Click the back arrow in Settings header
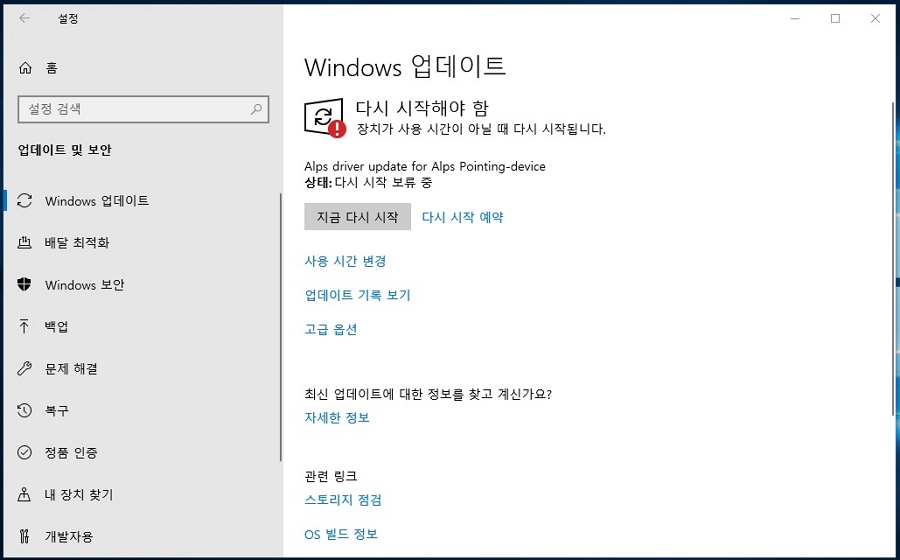900x560 pixels. [x=24, y=18]
